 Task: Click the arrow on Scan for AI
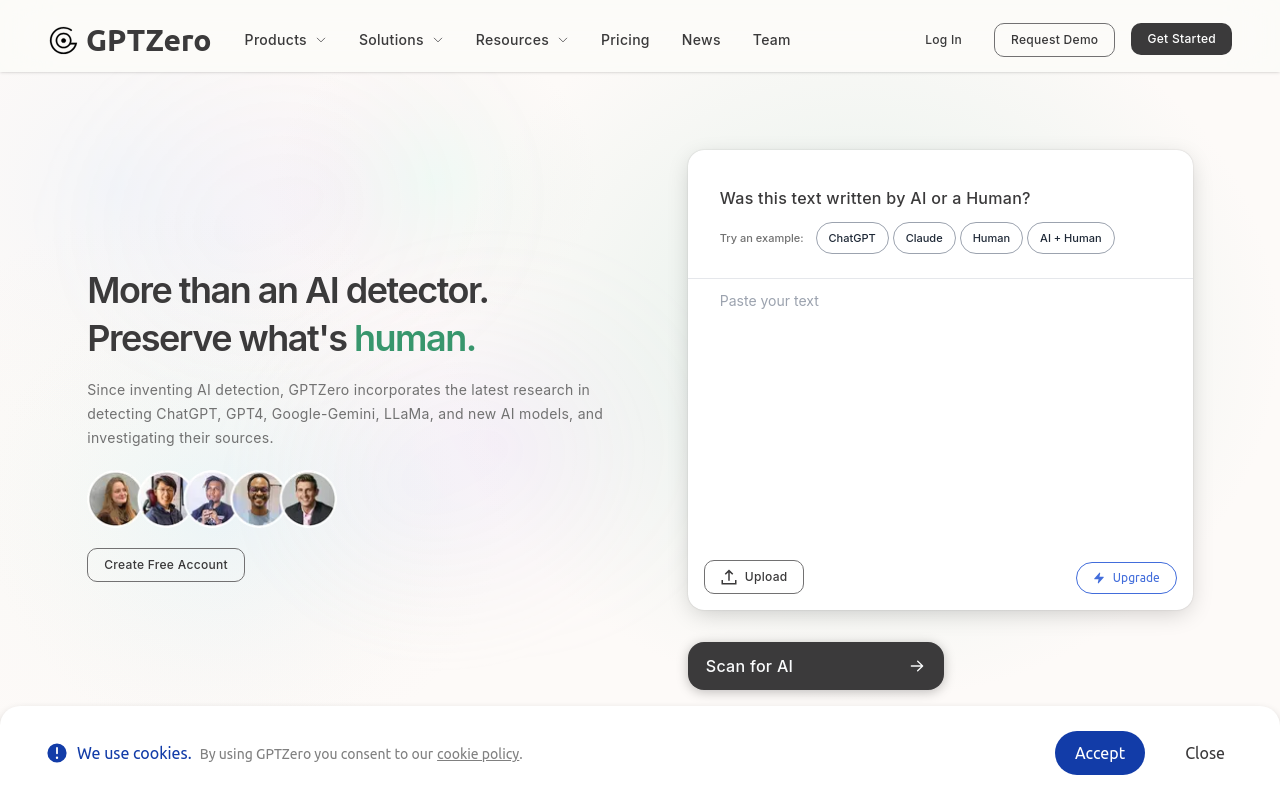pos(917,666)
